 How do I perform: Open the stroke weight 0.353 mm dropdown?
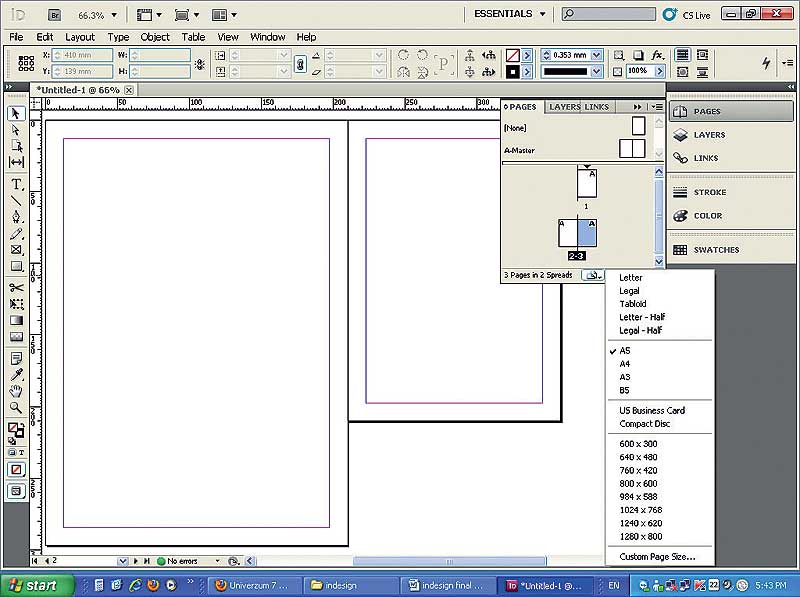point(596,55)
